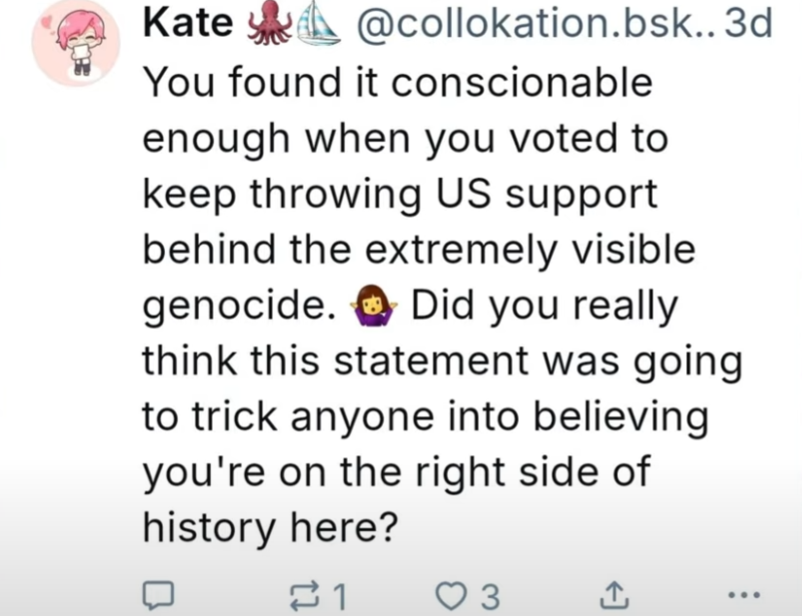The width and height of the screenshot is (802, 616).
Task: Click the sailboat emoji beside Kate's name
Action: point(318,26)
